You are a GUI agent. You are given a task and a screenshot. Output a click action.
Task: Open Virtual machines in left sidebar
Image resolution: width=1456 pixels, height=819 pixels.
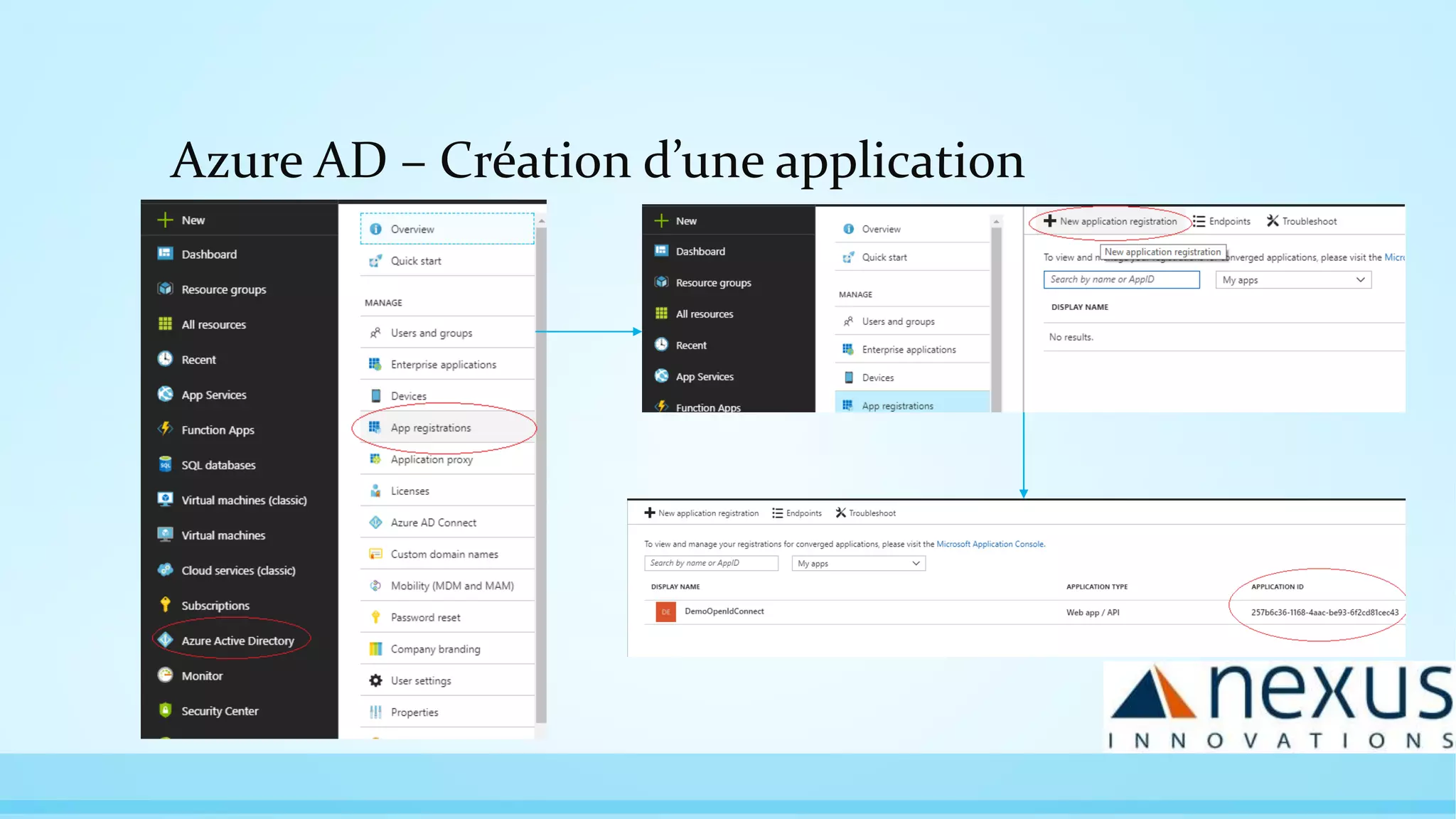click(x=223, y=535)
